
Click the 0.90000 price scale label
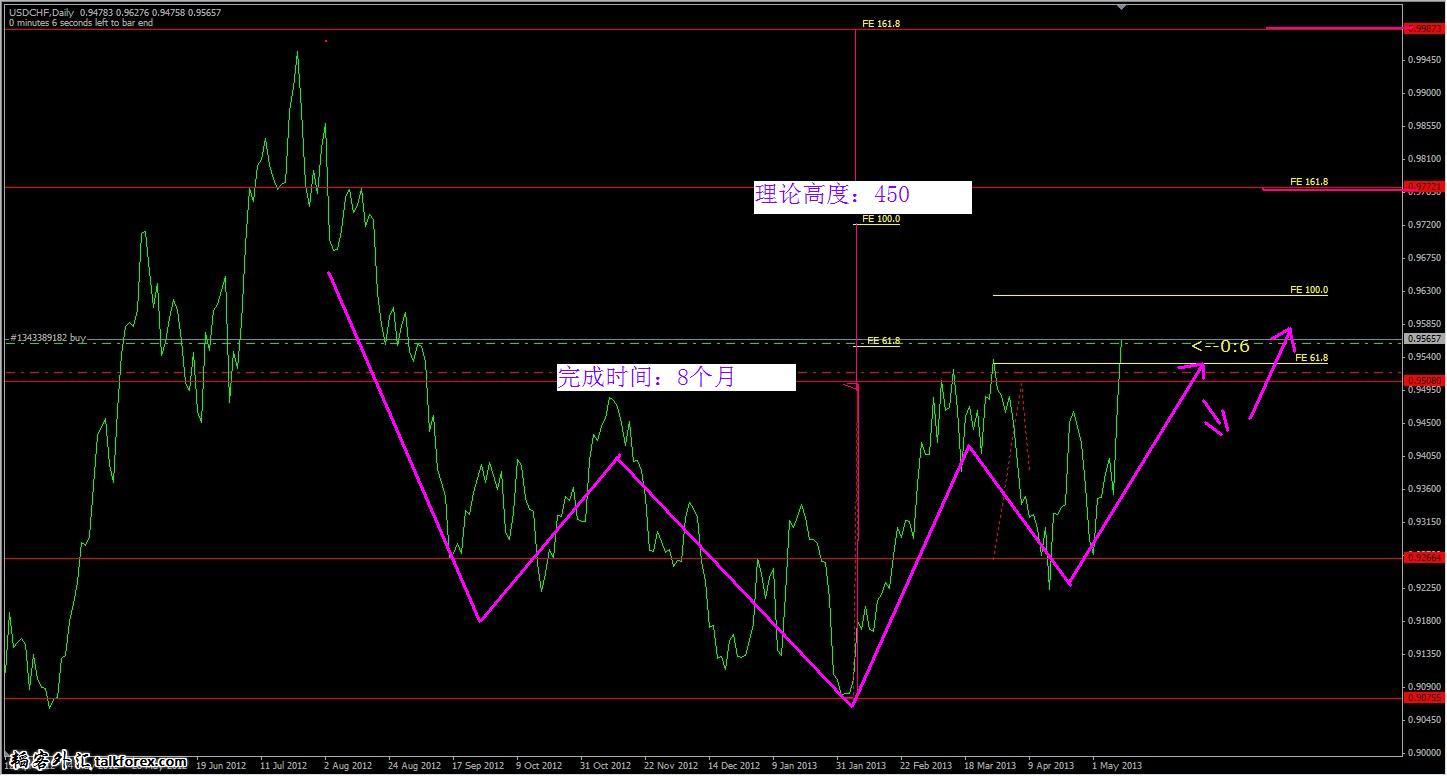pyautogui.click(x=1425, y=753)
